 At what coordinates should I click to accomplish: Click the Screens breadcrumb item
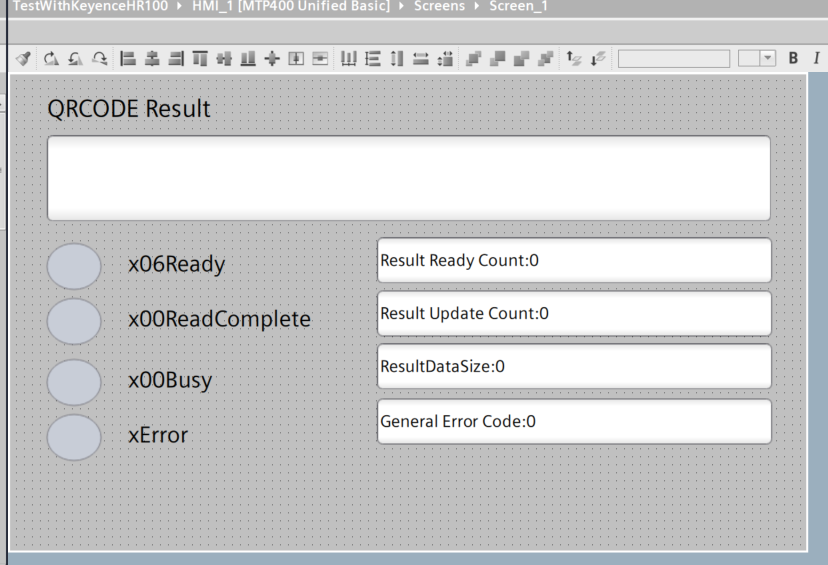point(439,6)
